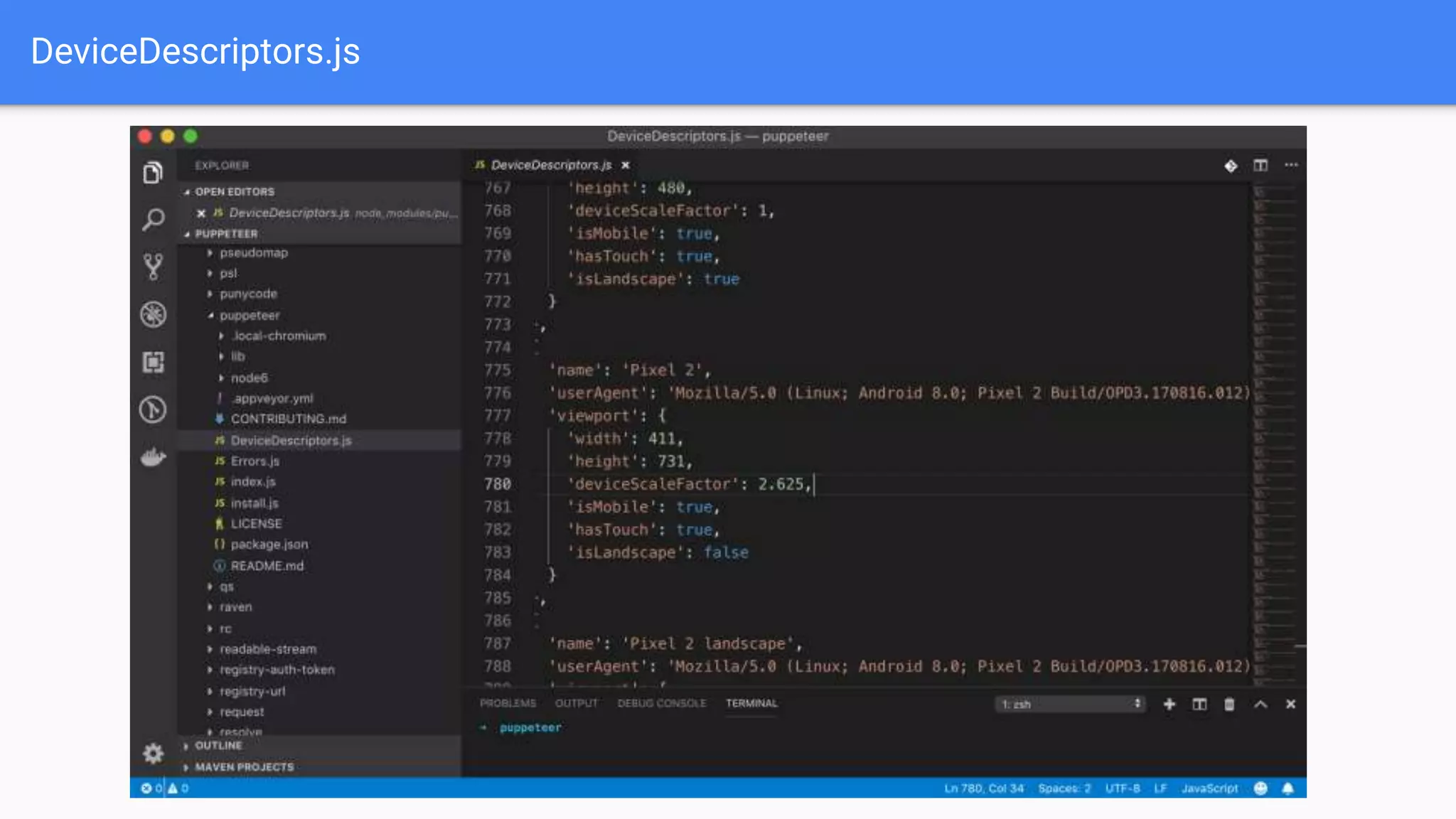Close the DeviceDescriptors.js editor tab

pos(626,165)
